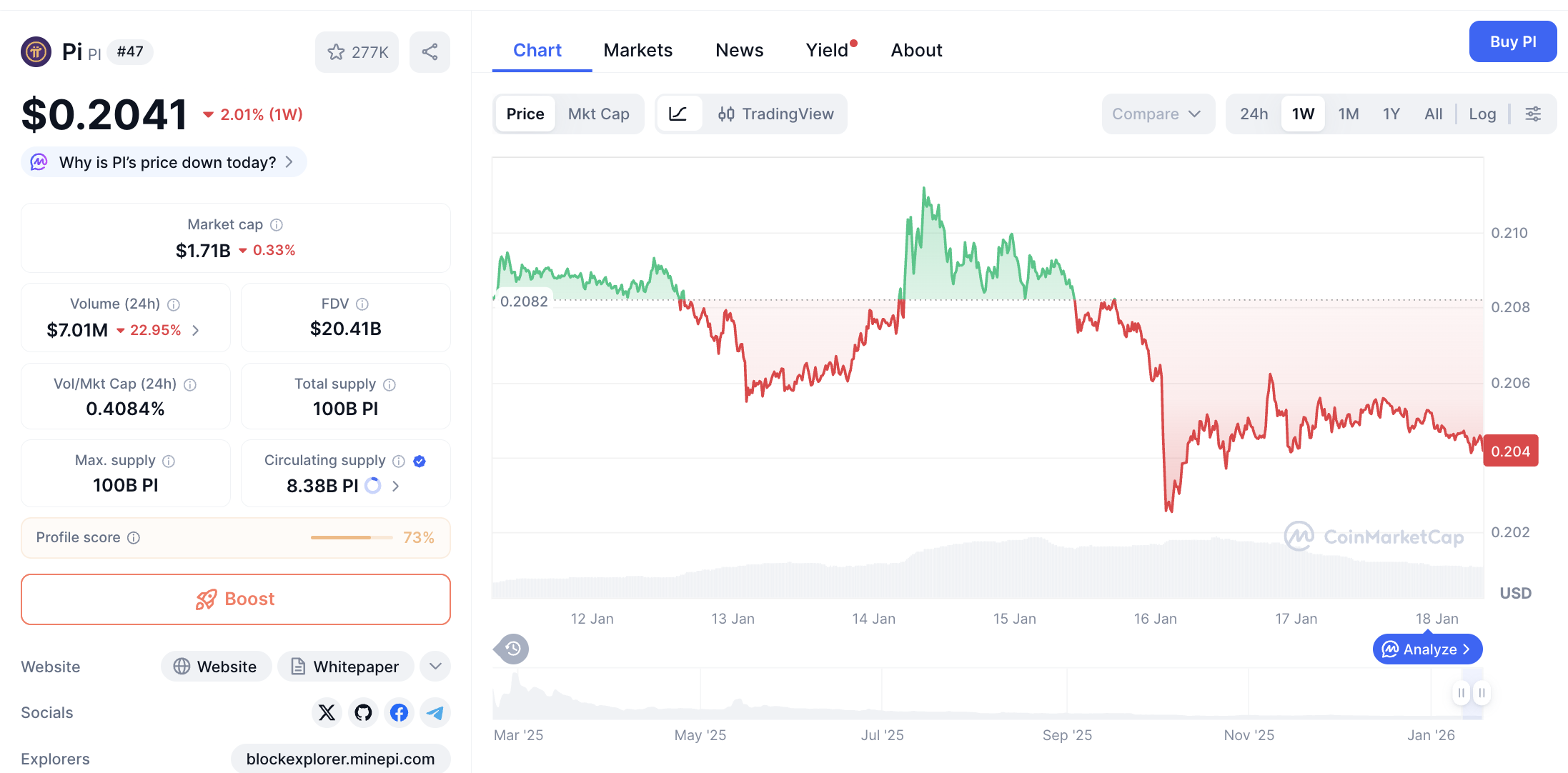Image resolution: width=1568 pixels, height=773 pixels.
Task: Select the line chart type icon
Action: pos(679,114)
